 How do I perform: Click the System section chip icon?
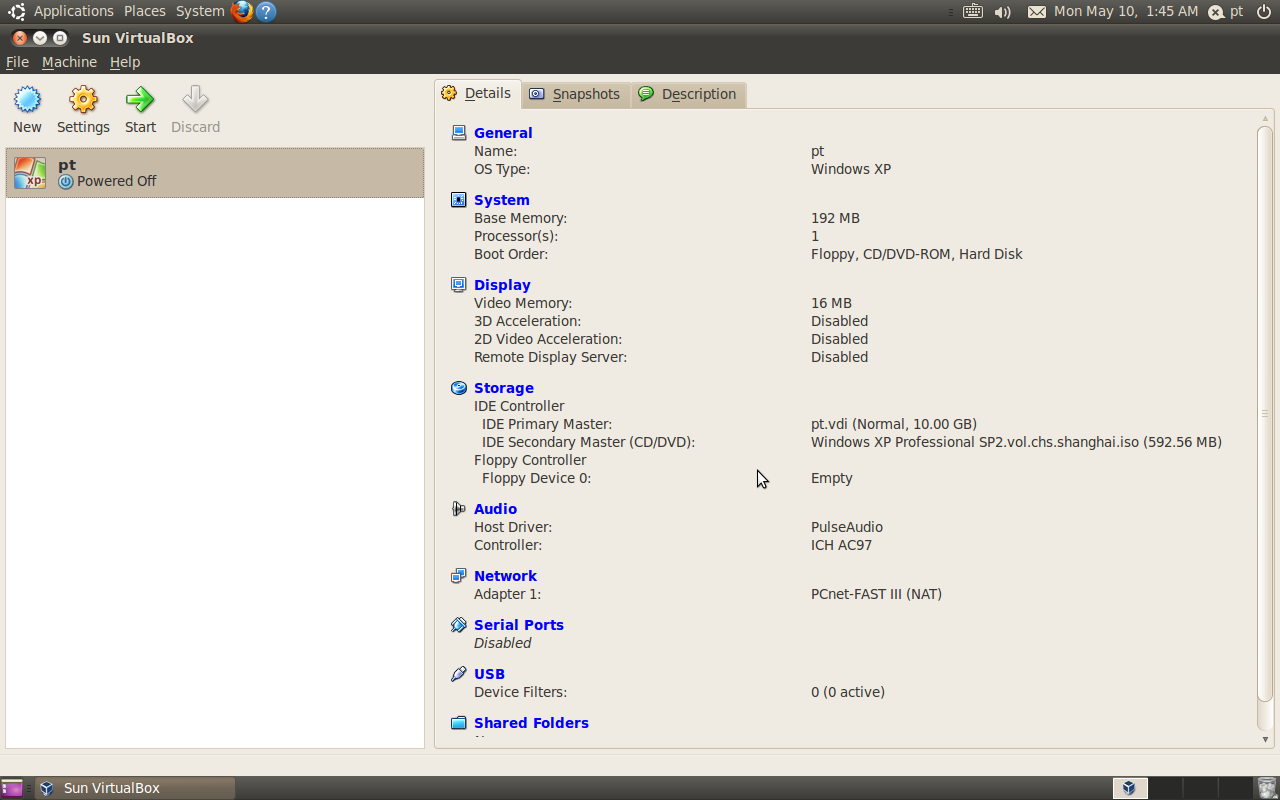pos(459,200)
